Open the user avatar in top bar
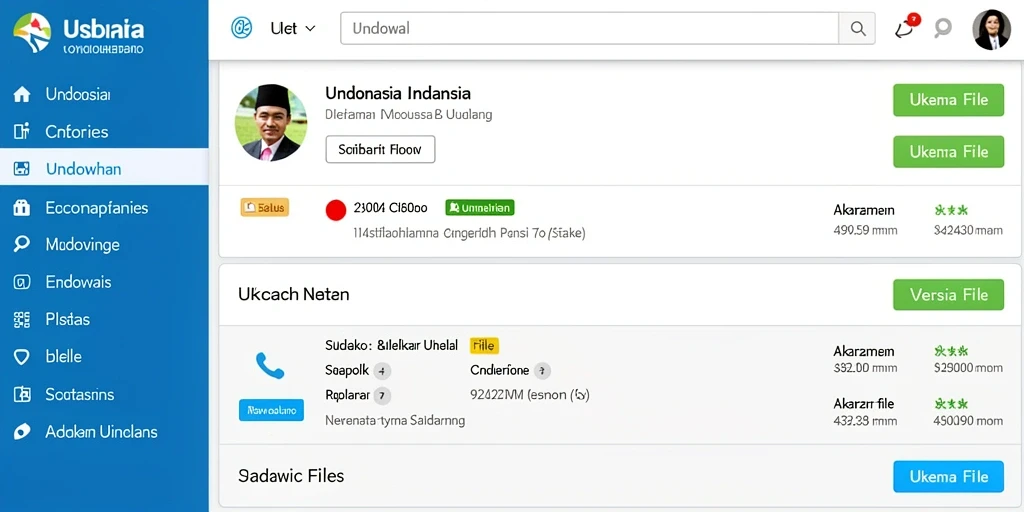Screen dimensions: 1024x512 point(991,29)
